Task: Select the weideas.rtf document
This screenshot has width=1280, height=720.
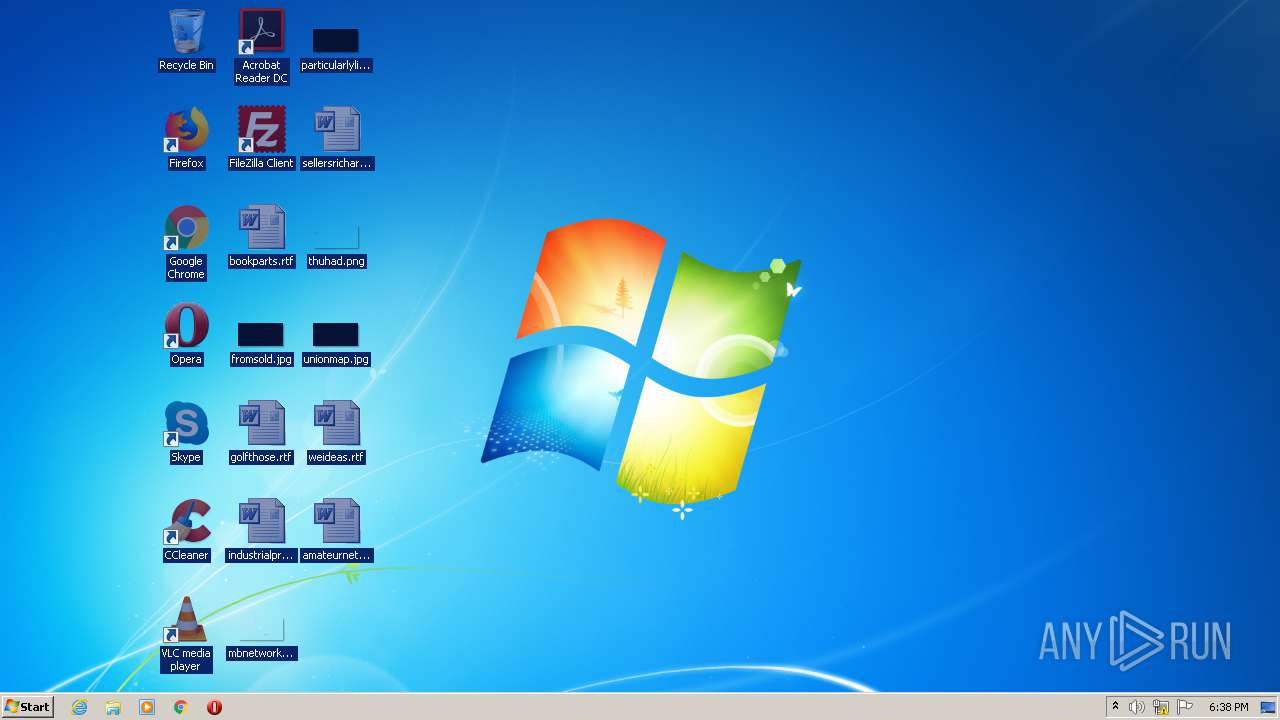Action: point(336,432)
